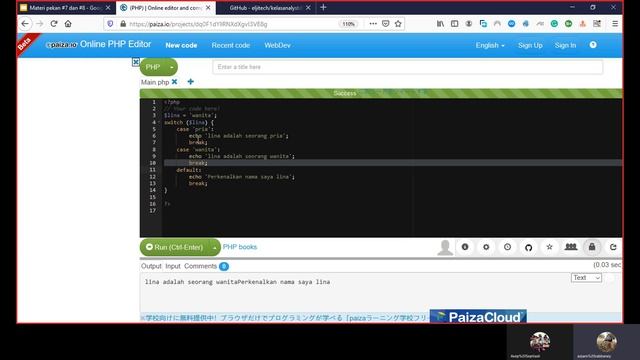Click the browser URL address bar
Screen dimensions: 640x360
tap(233, 24)
